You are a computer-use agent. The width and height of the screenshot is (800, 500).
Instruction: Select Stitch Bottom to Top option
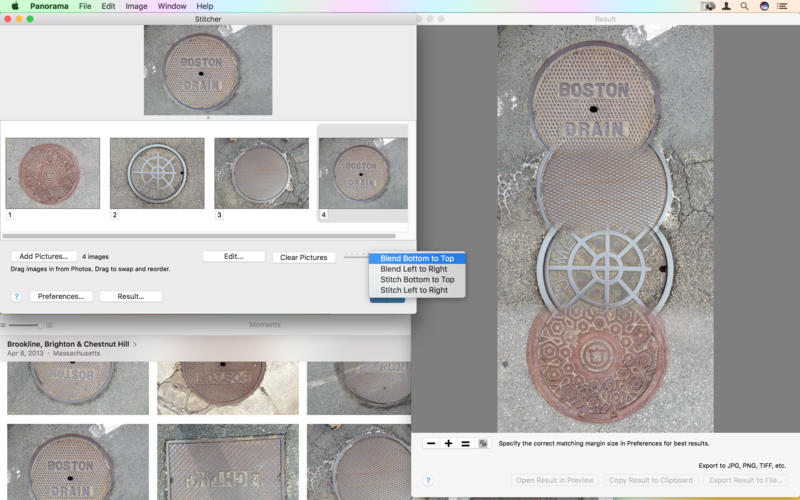pos(417,280)
